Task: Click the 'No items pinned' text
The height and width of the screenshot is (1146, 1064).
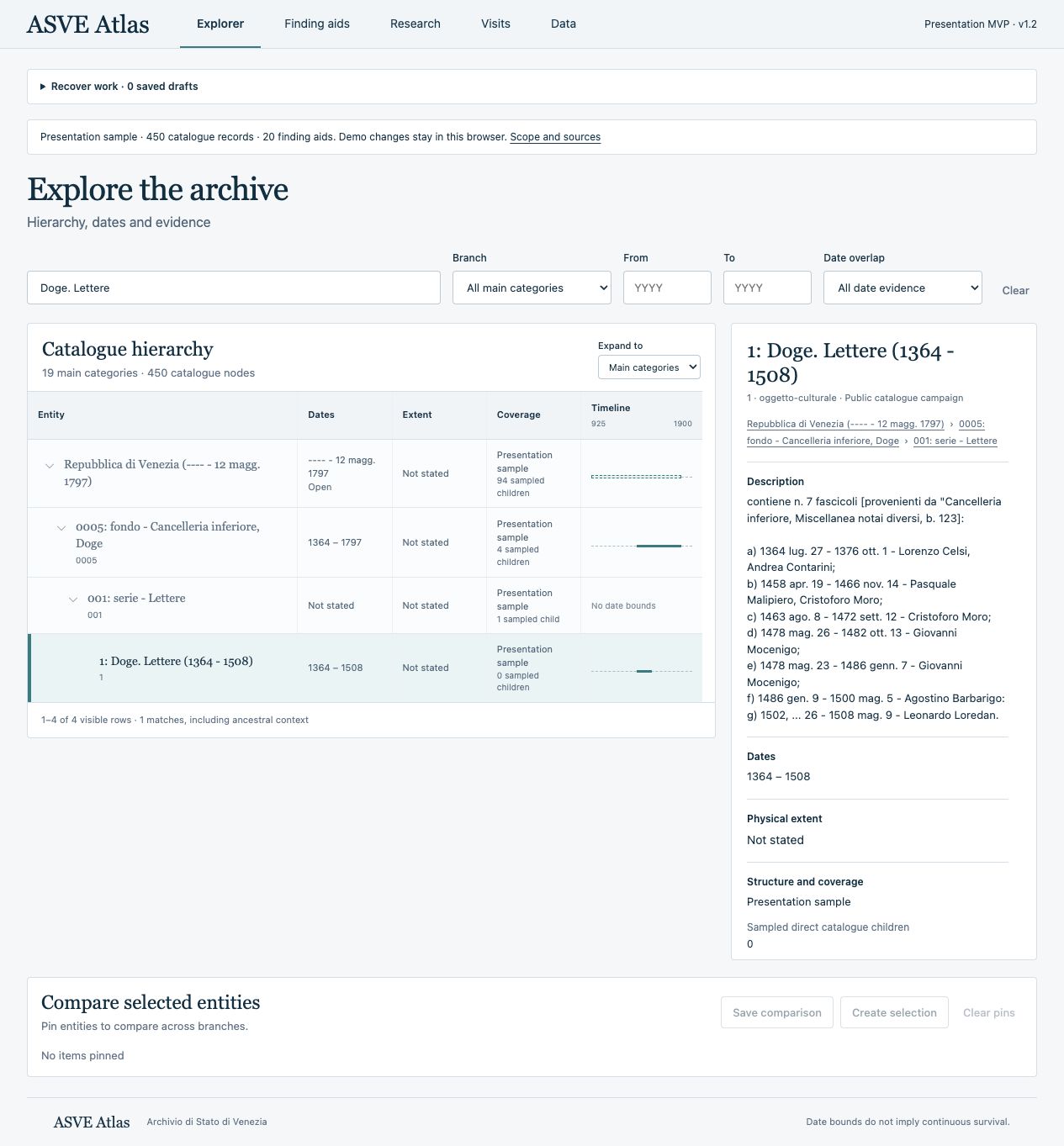Action: coord(82,1056)
